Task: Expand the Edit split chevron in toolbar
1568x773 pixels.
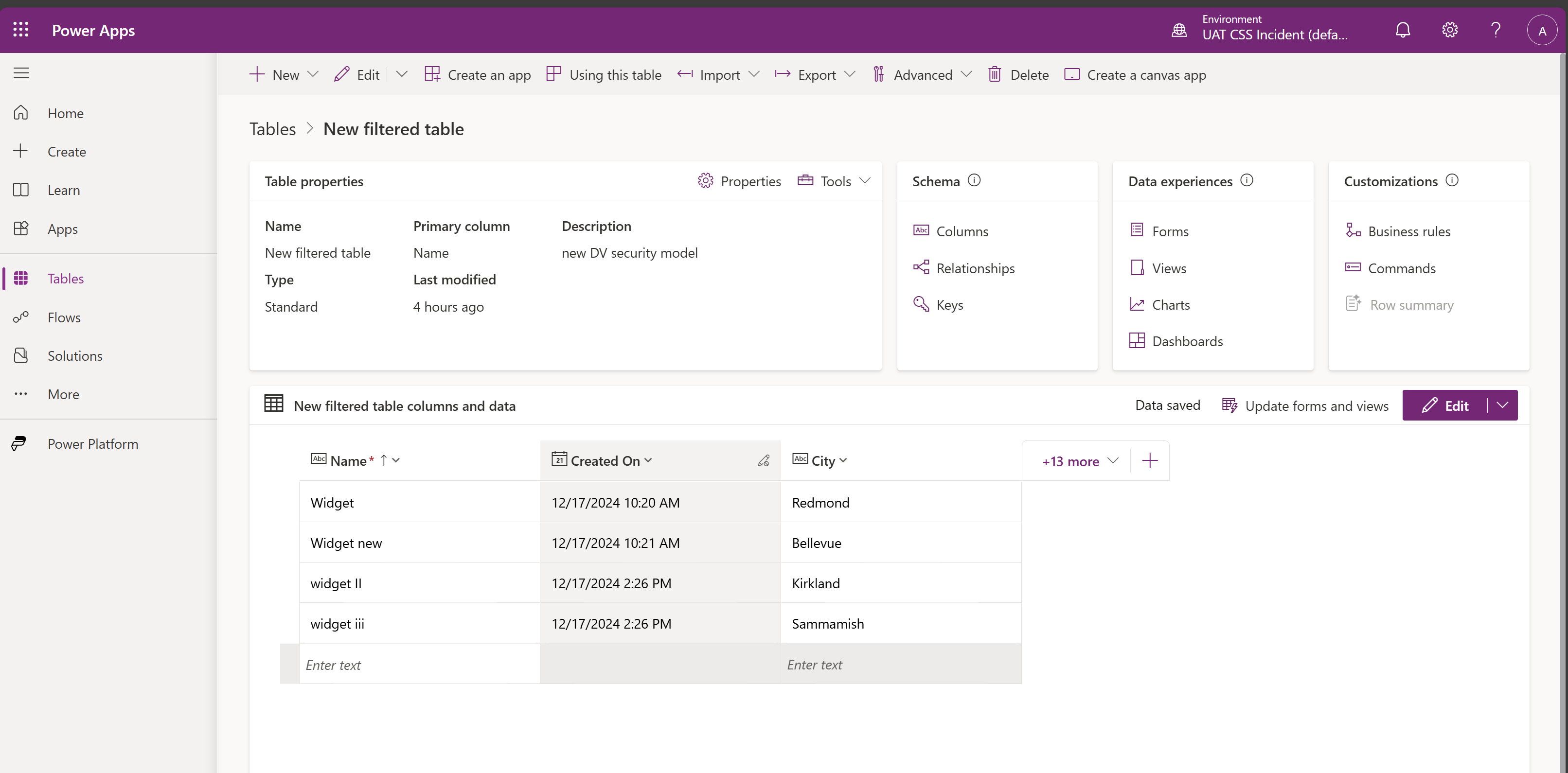Action: point(402,74)
